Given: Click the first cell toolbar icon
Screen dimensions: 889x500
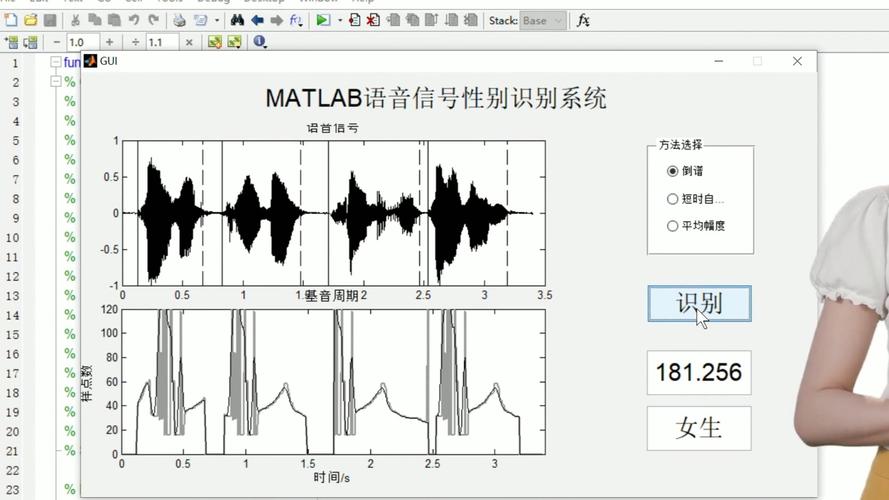Looking at the screenshot, I should [x=11, y=42].
